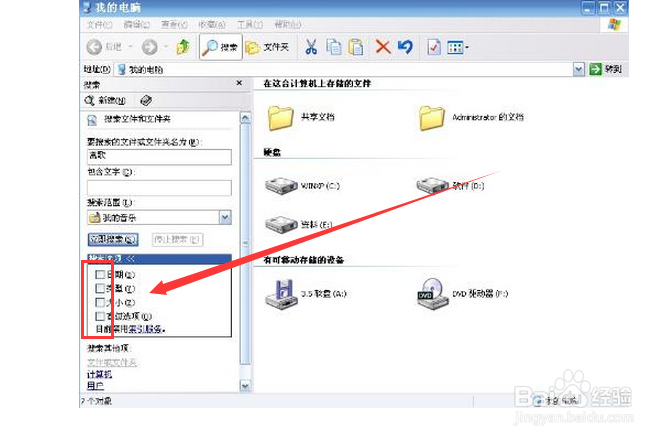Click the blue Undo arrow icon
The width and height of the screenshot is (670, 441).
click(405, 47)
